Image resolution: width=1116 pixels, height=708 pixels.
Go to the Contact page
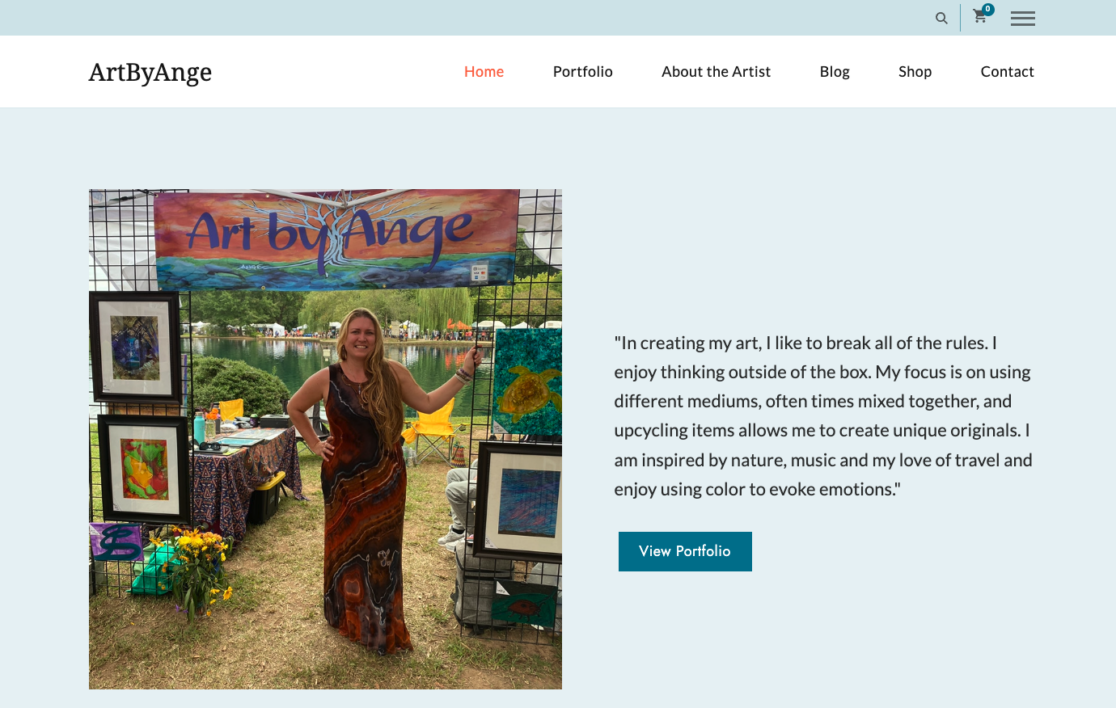point(1007,72)
